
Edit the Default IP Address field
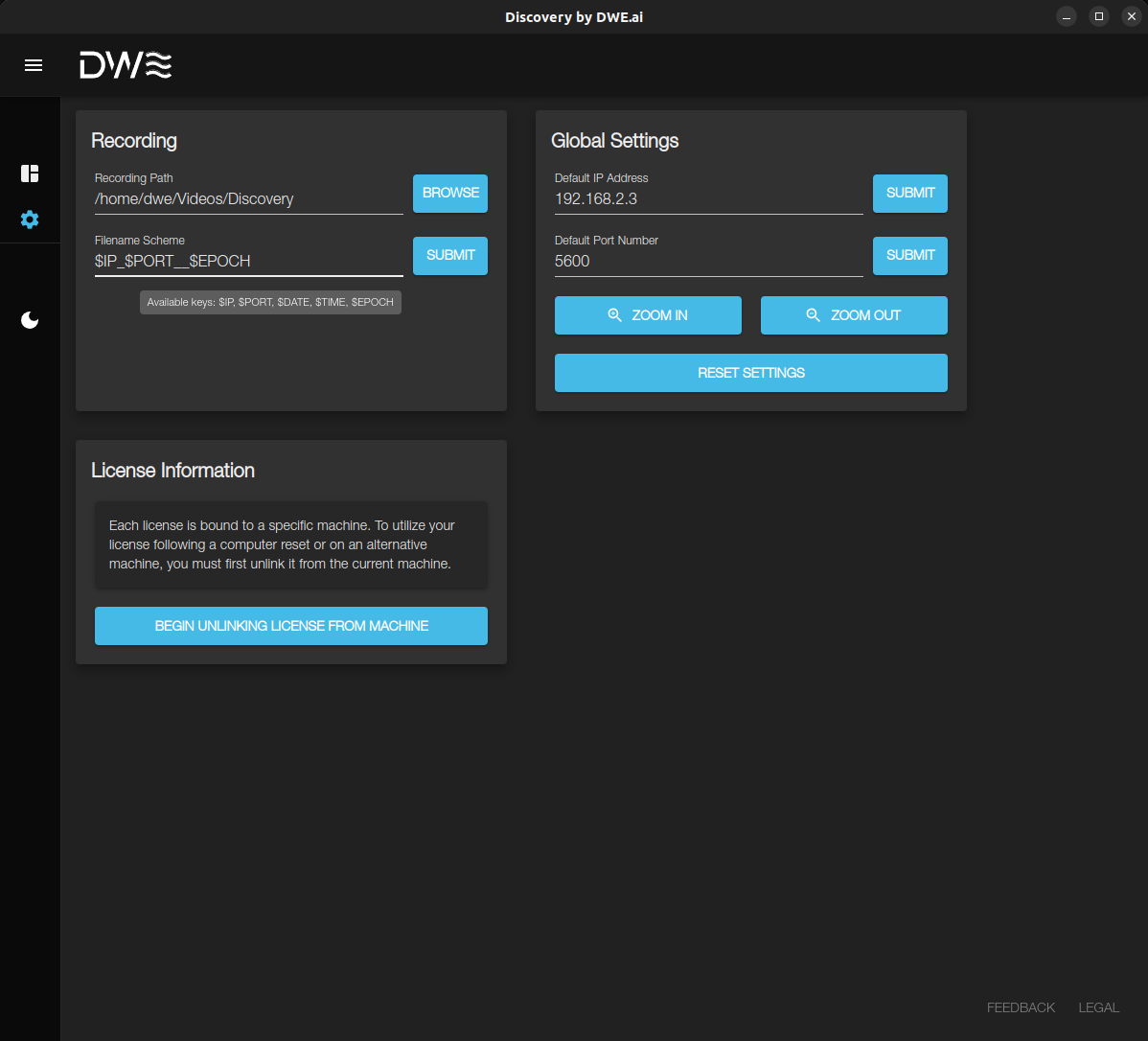(x=709, y=199)
